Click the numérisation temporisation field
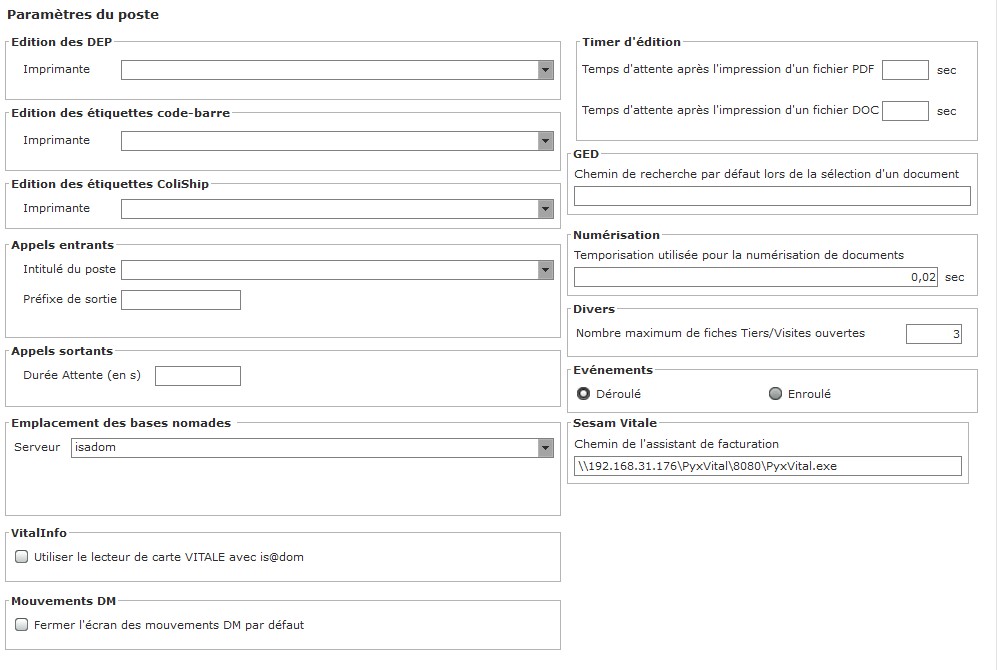997x670 pixels. (756, 277)
